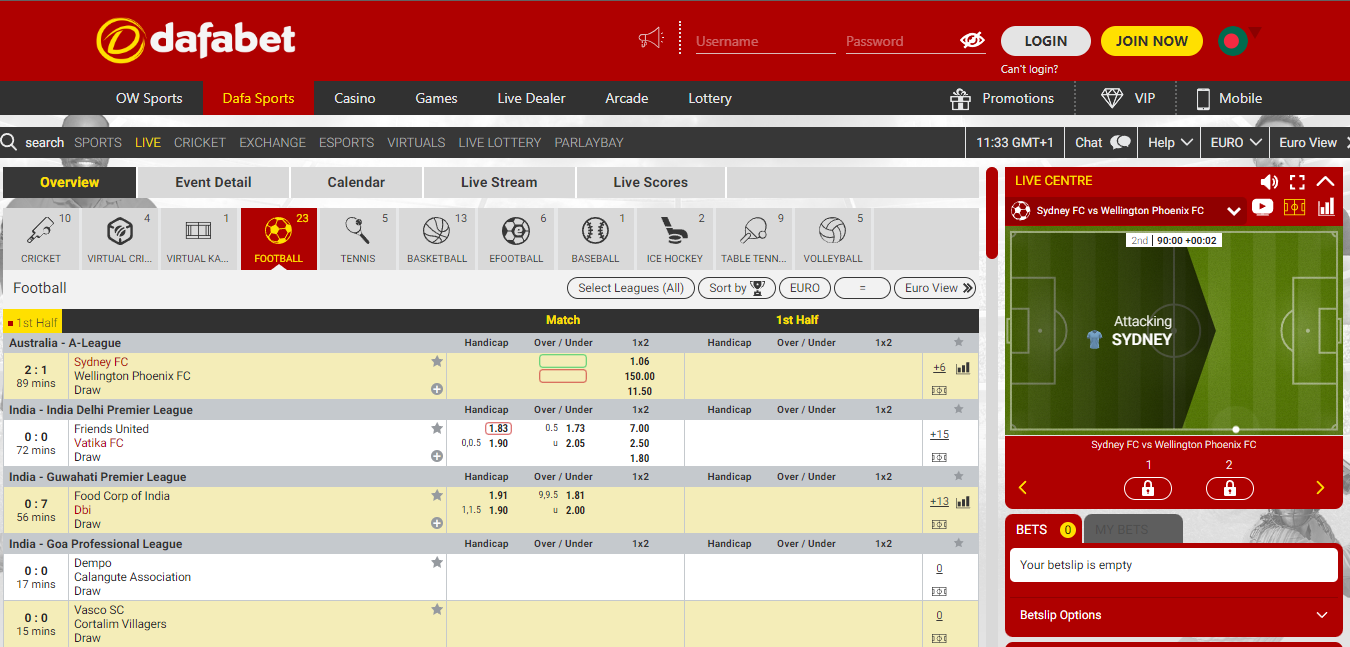This screenshot has height=647, width=1350.
Task: Open the Casino menu item
Action: (x=355, y=98)
